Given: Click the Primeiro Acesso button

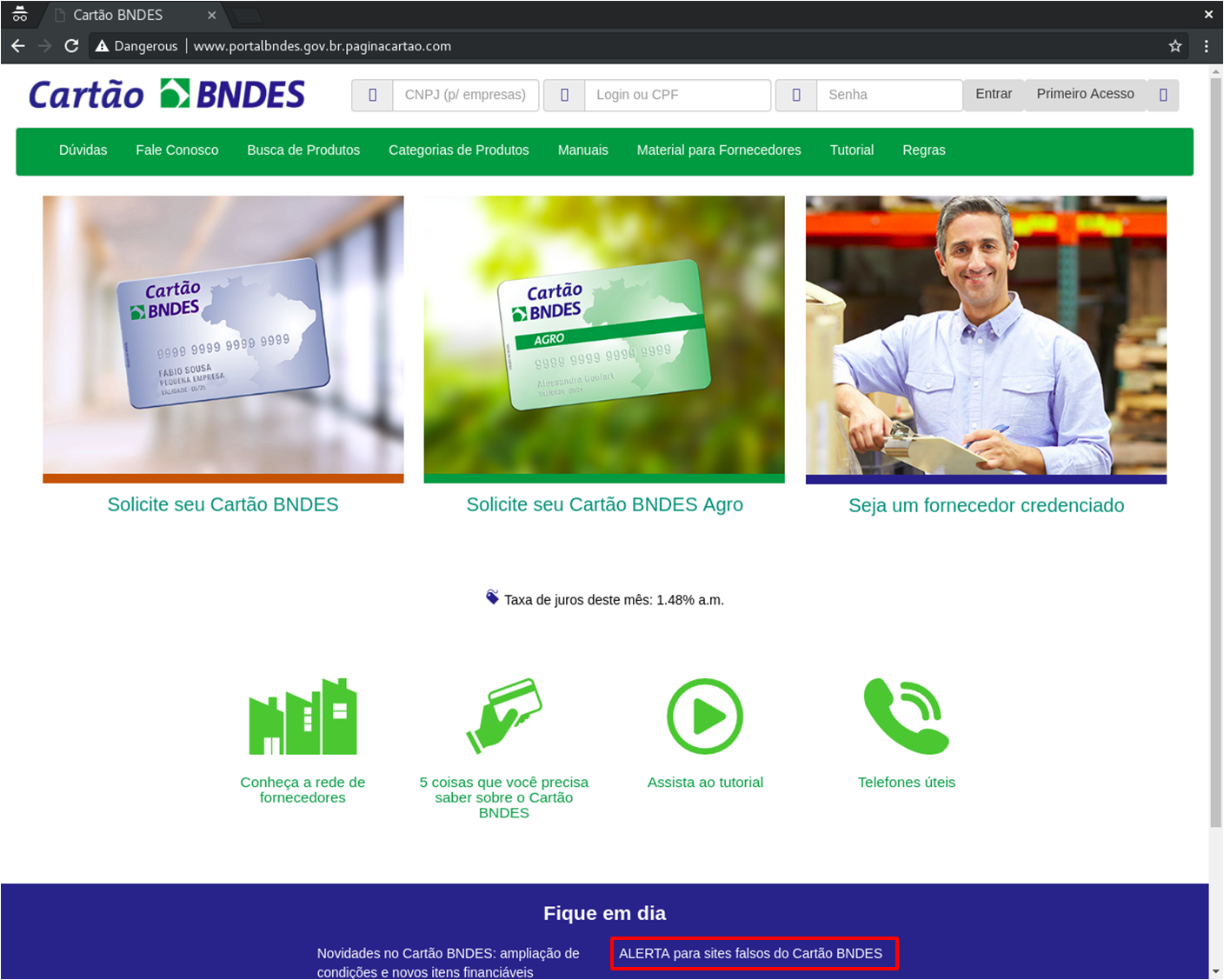Looking at the screenshot, I should 1085,94.
